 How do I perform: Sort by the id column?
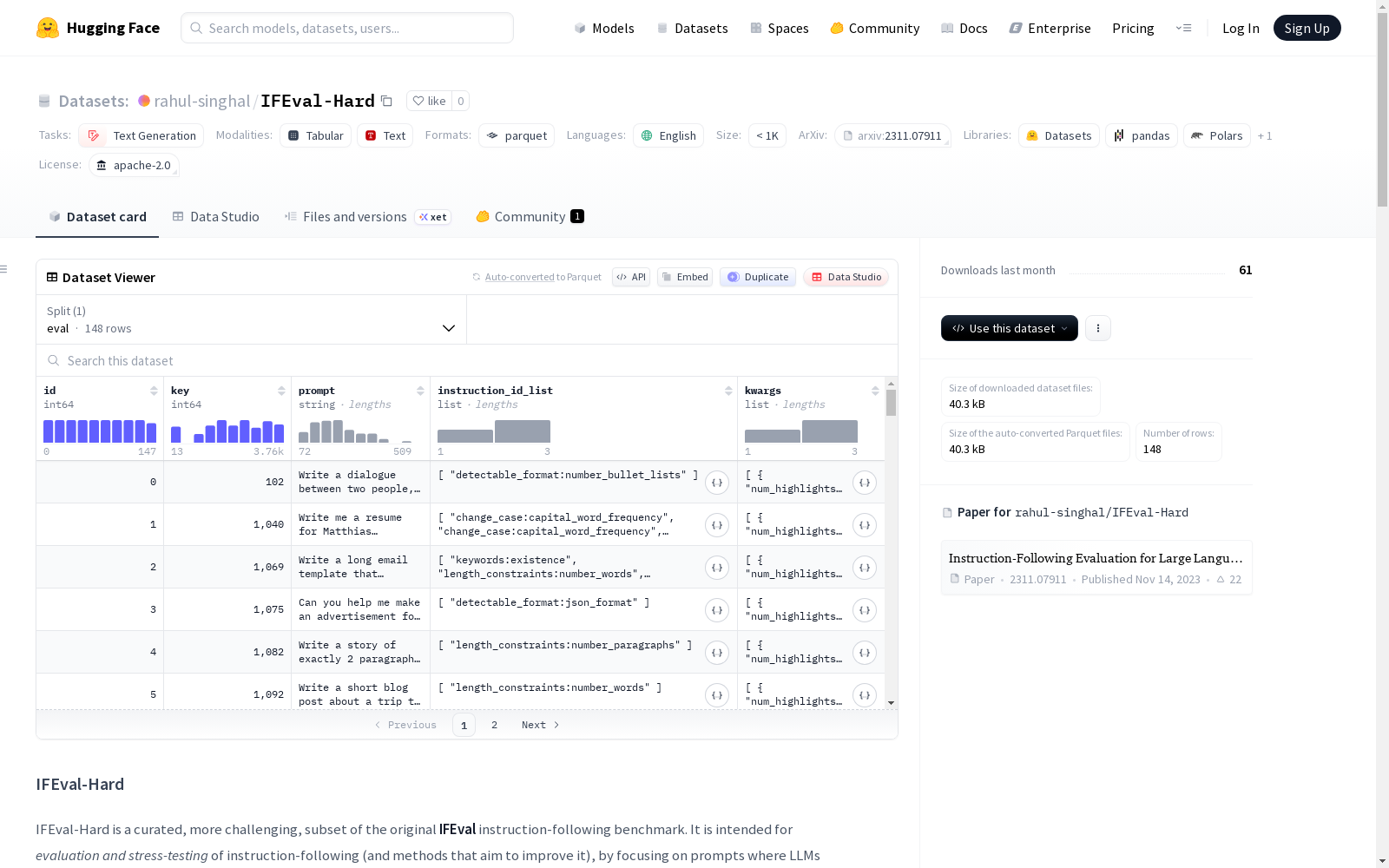pyautogui.click(x=154, y=391)
